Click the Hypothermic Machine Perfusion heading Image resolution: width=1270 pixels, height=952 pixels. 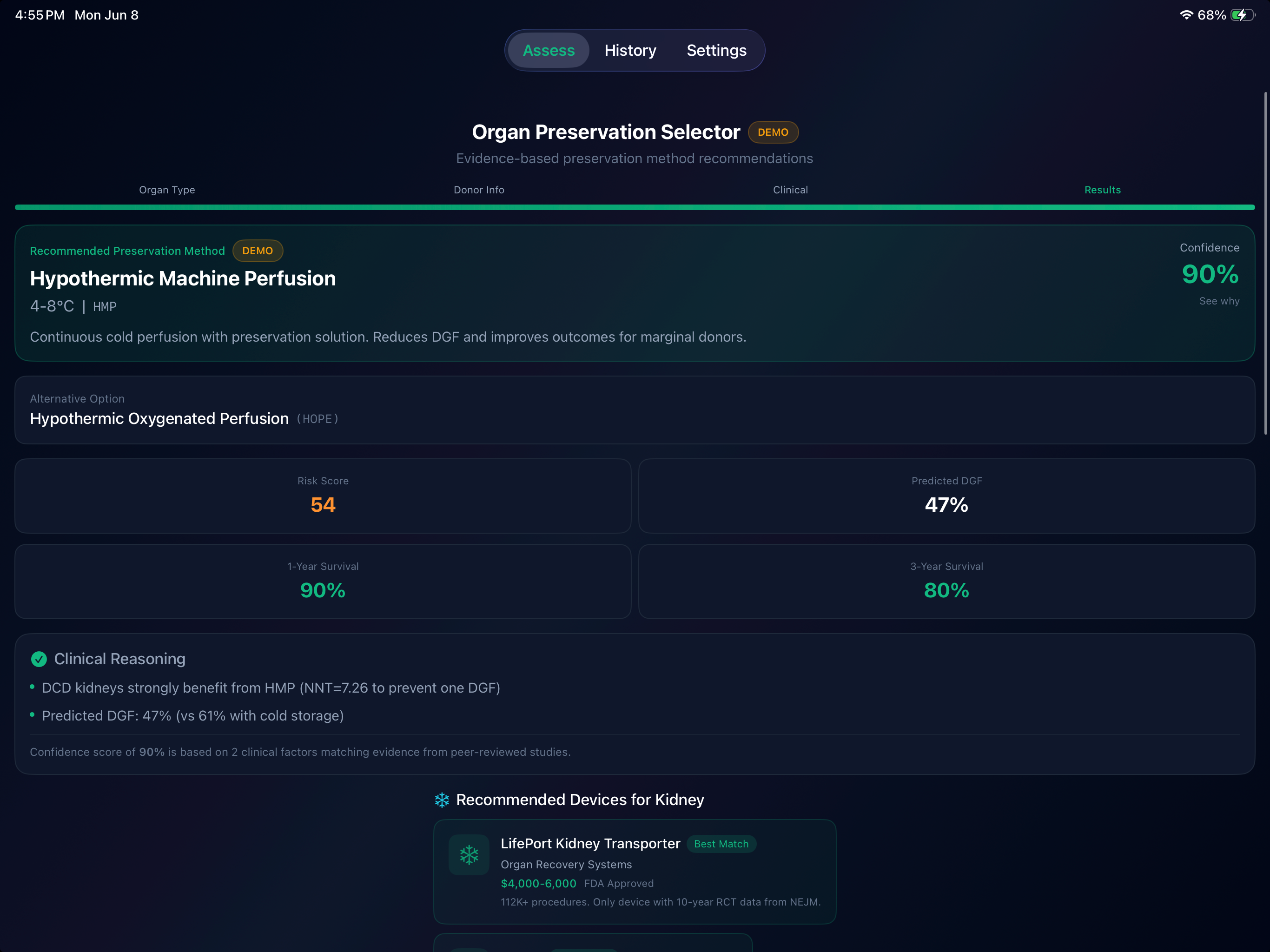183,278
